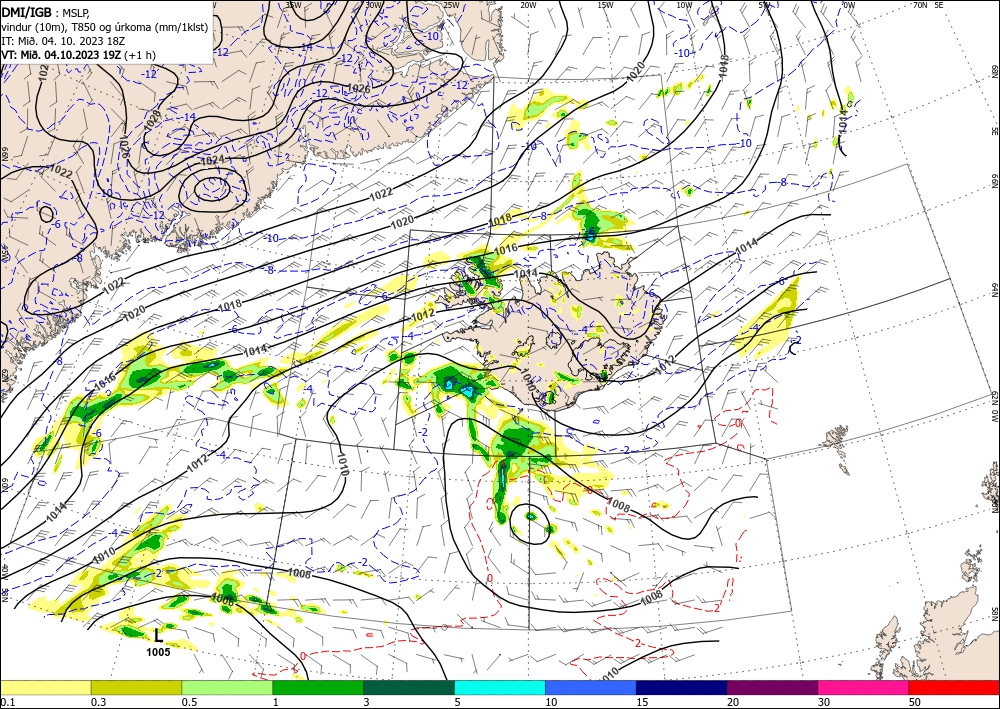Click the '0.1' legend scale label
Image resolution: width=1000 pixels, height=709 pixels.
coord(6,702)
